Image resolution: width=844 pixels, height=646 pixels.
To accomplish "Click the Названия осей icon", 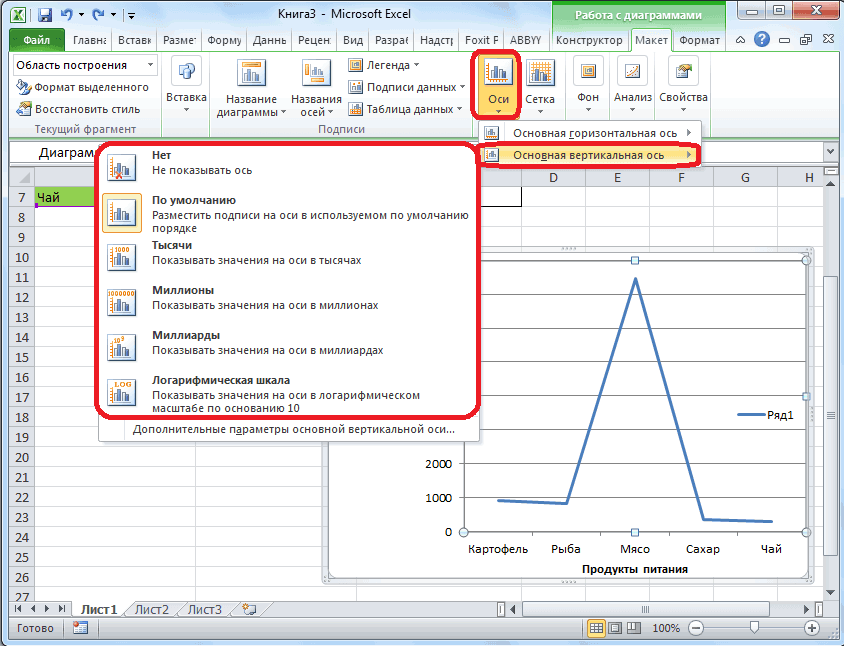I will tap(316, 75).
